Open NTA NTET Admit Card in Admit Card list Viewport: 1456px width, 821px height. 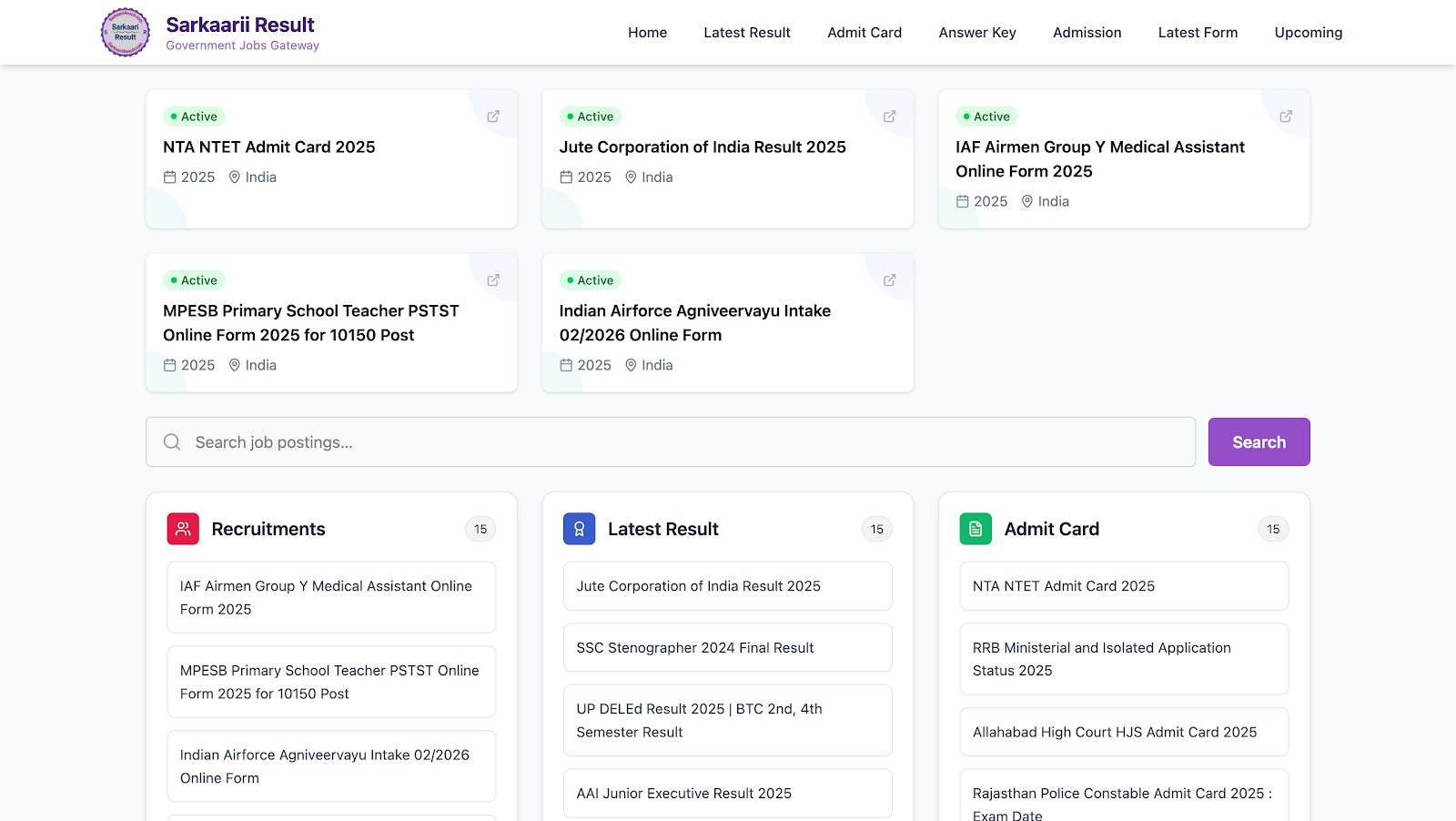(1124, 586)
